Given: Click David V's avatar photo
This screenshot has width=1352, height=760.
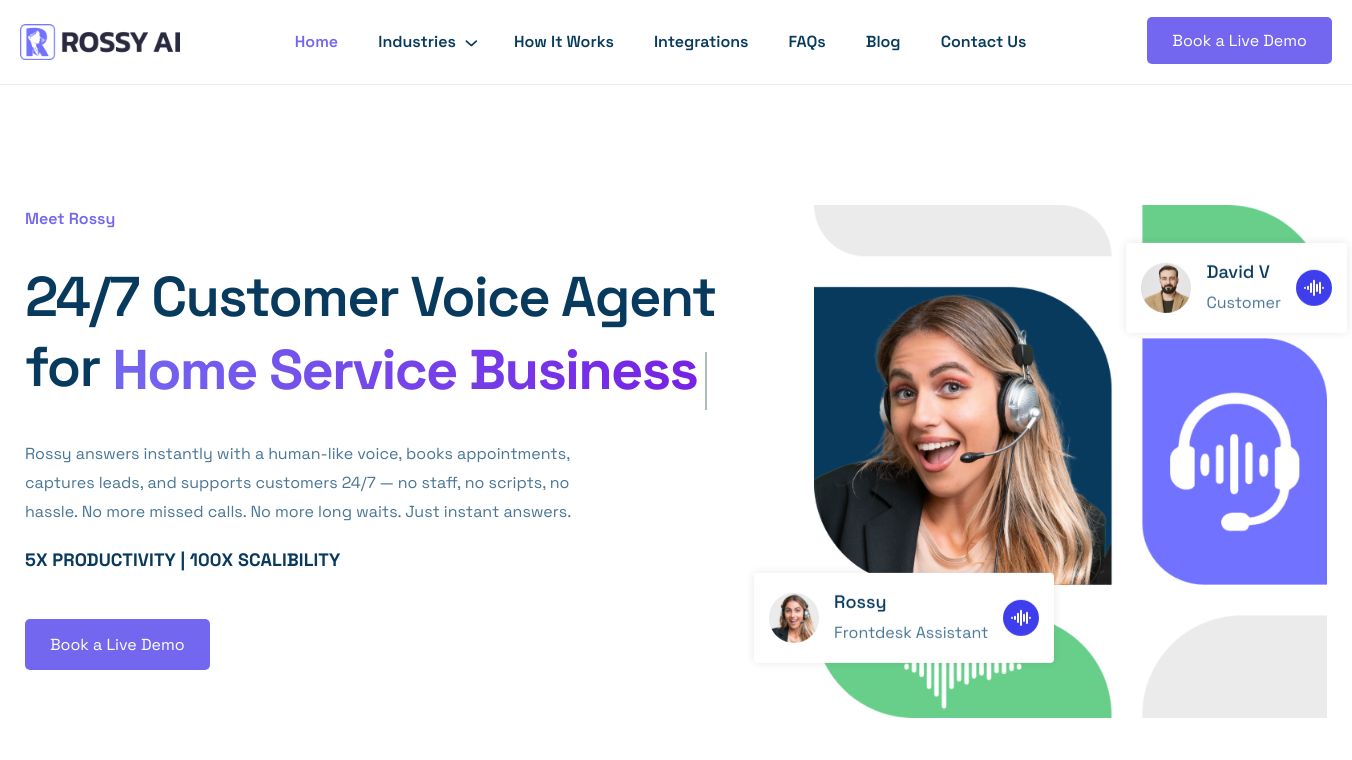Looking at the screenshot, I should (x=1166, y=288).
